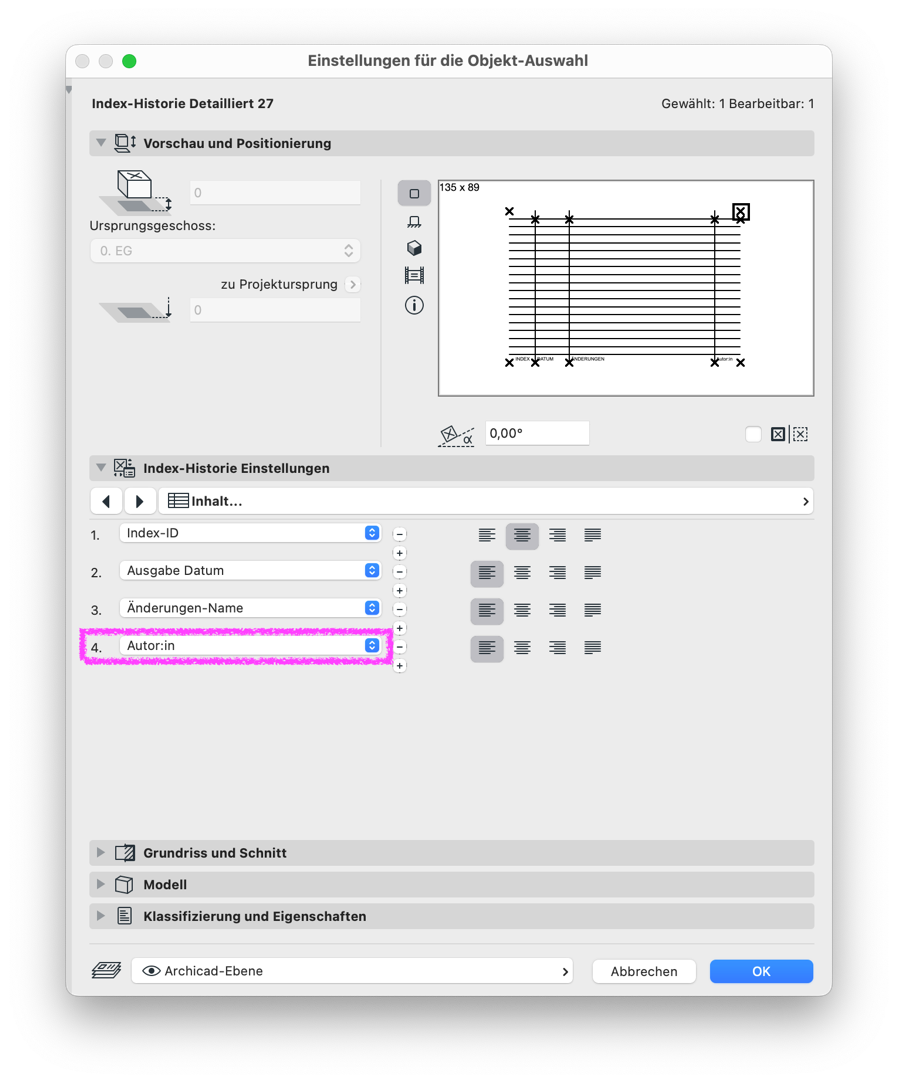Switch preview to 3D solid view icon
Viewport: 898px width, 1083px height.
click(x=414, y=248)
